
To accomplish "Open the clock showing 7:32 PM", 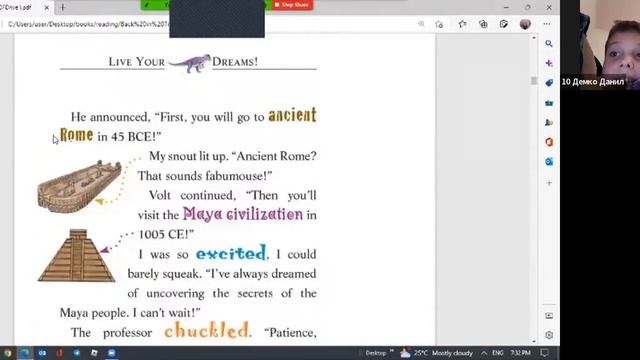I will click(520, 353).
